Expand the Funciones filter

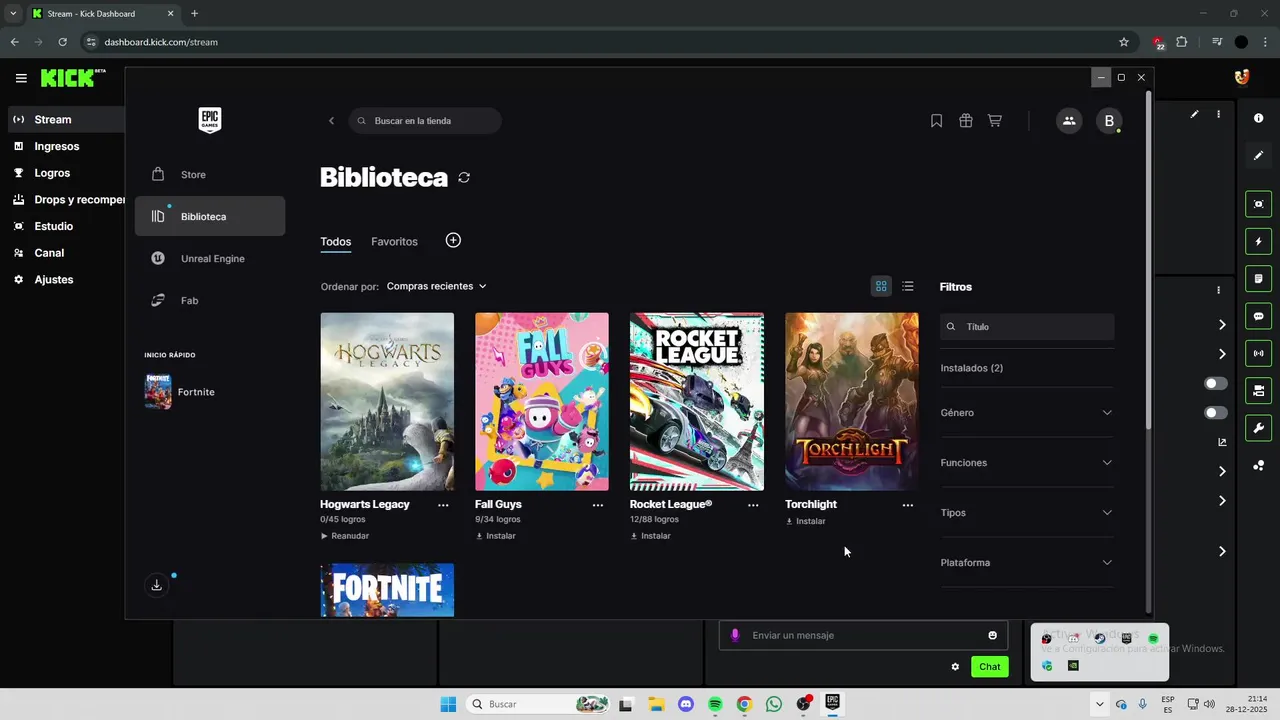(x=1026, y=463)
